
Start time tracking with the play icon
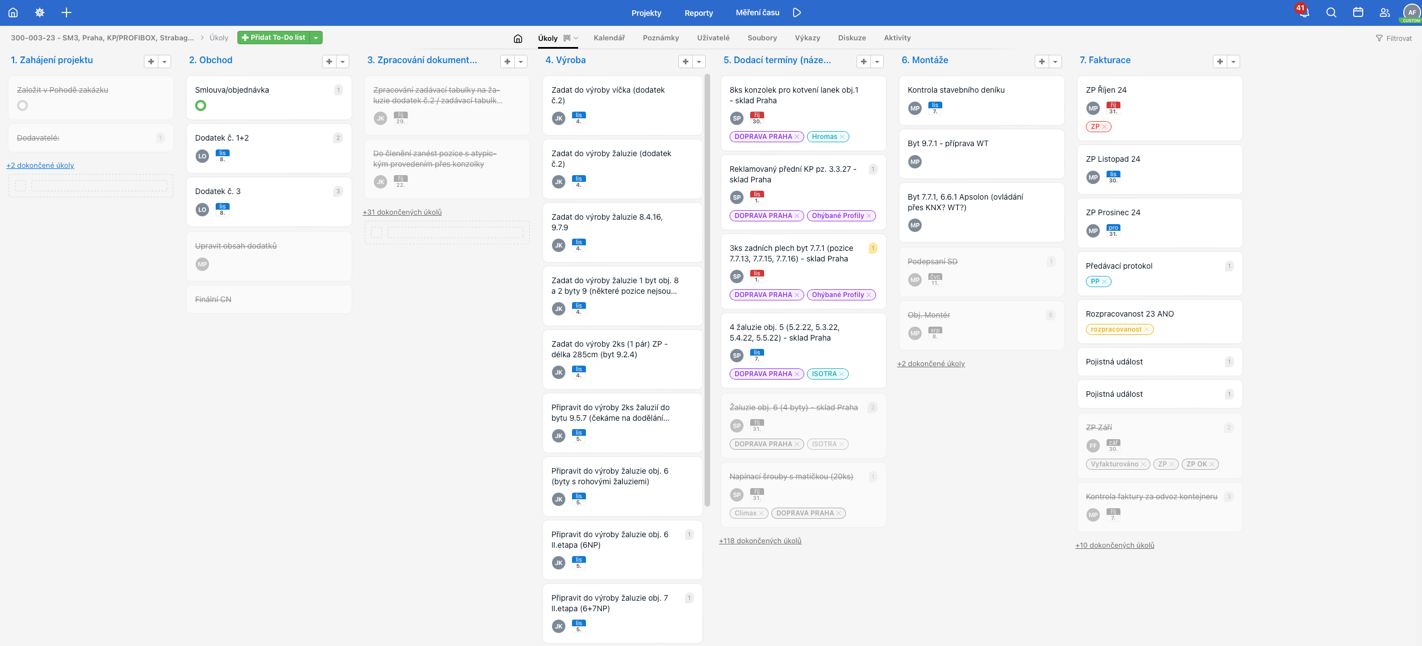click(x=797, y=13)
